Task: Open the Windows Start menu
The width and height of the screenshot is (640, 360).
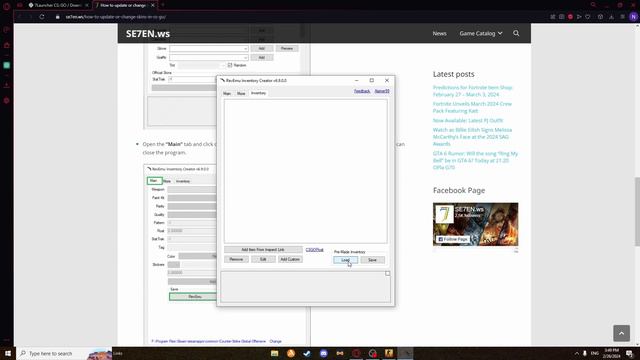Action: point(8,353)
